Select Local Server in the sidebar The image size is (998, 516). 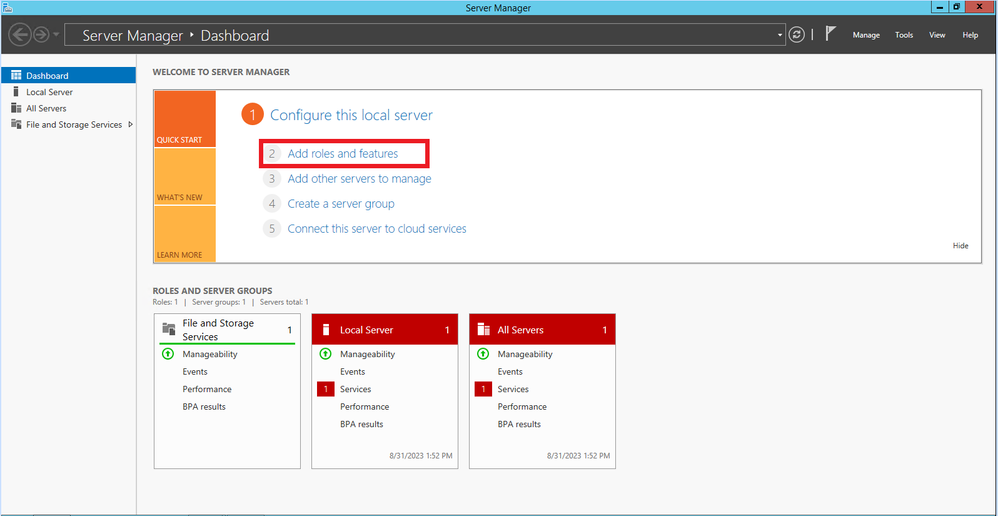[49, 92]
